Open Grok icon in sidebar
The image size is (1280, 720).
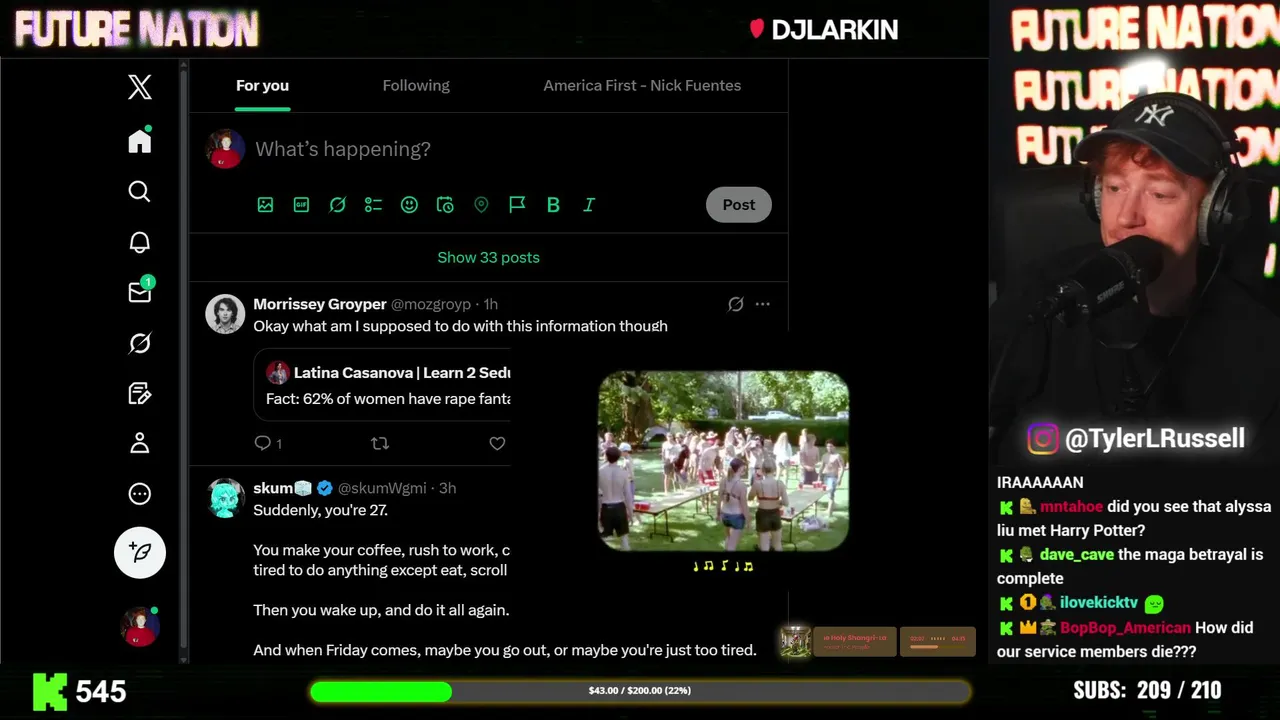[x=140, y=343]
